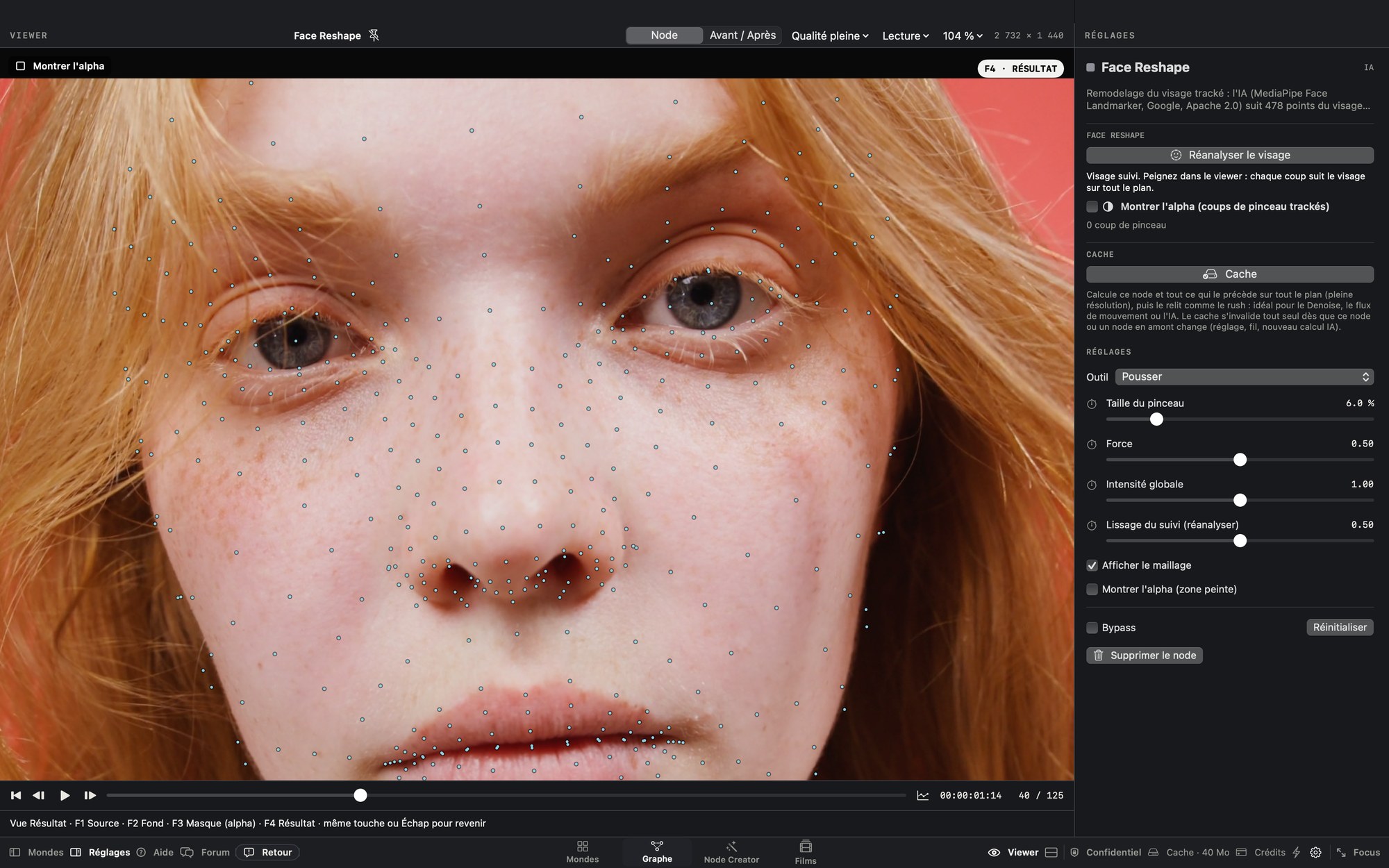Click stopwatch keyframe icon for Force
This screenshot has height=868, width=1389.
tap(1091, 444)
